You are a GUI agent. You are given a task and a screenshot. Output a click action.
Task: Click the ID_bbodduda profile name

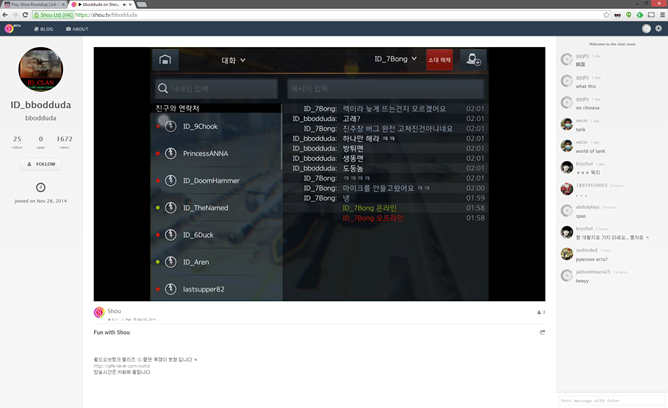pyautogui.click(x=40, y=105)
